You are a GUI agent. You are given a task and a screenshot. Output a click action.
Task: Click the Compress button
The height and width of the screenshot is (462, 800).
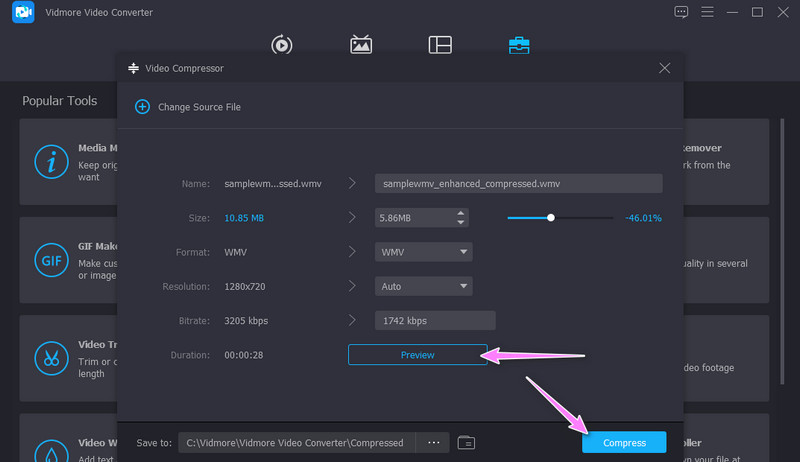624,442
